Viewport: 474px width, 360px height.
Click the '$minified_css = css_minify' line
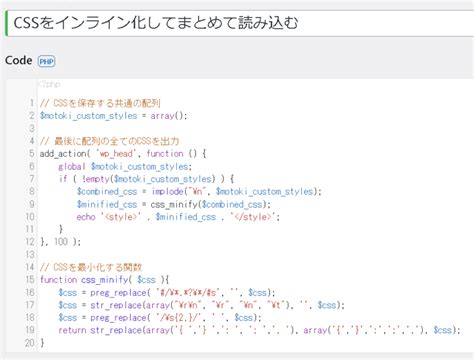point(174,204)
